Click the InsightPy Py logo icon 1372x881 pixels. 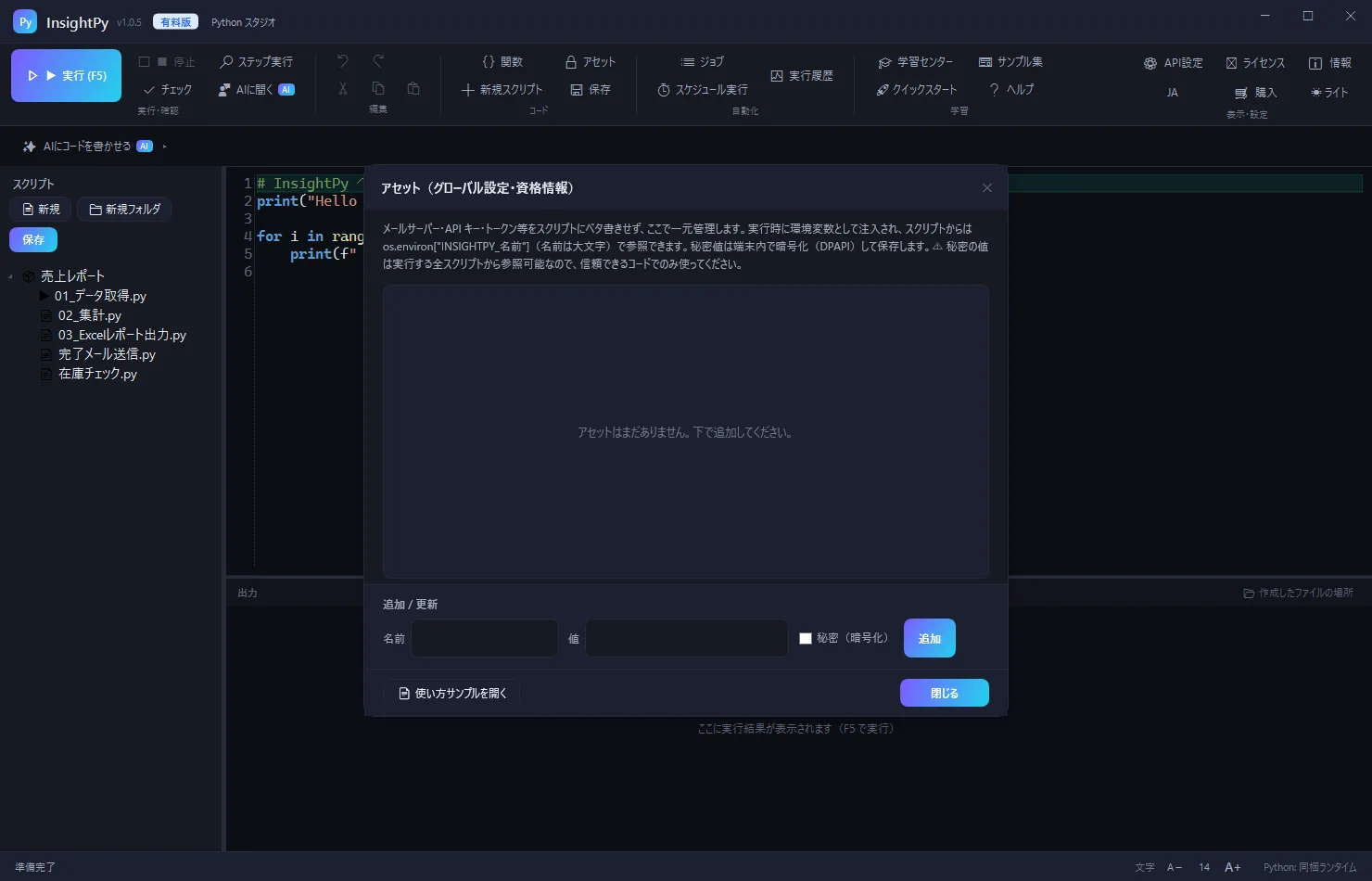(25, 22)
